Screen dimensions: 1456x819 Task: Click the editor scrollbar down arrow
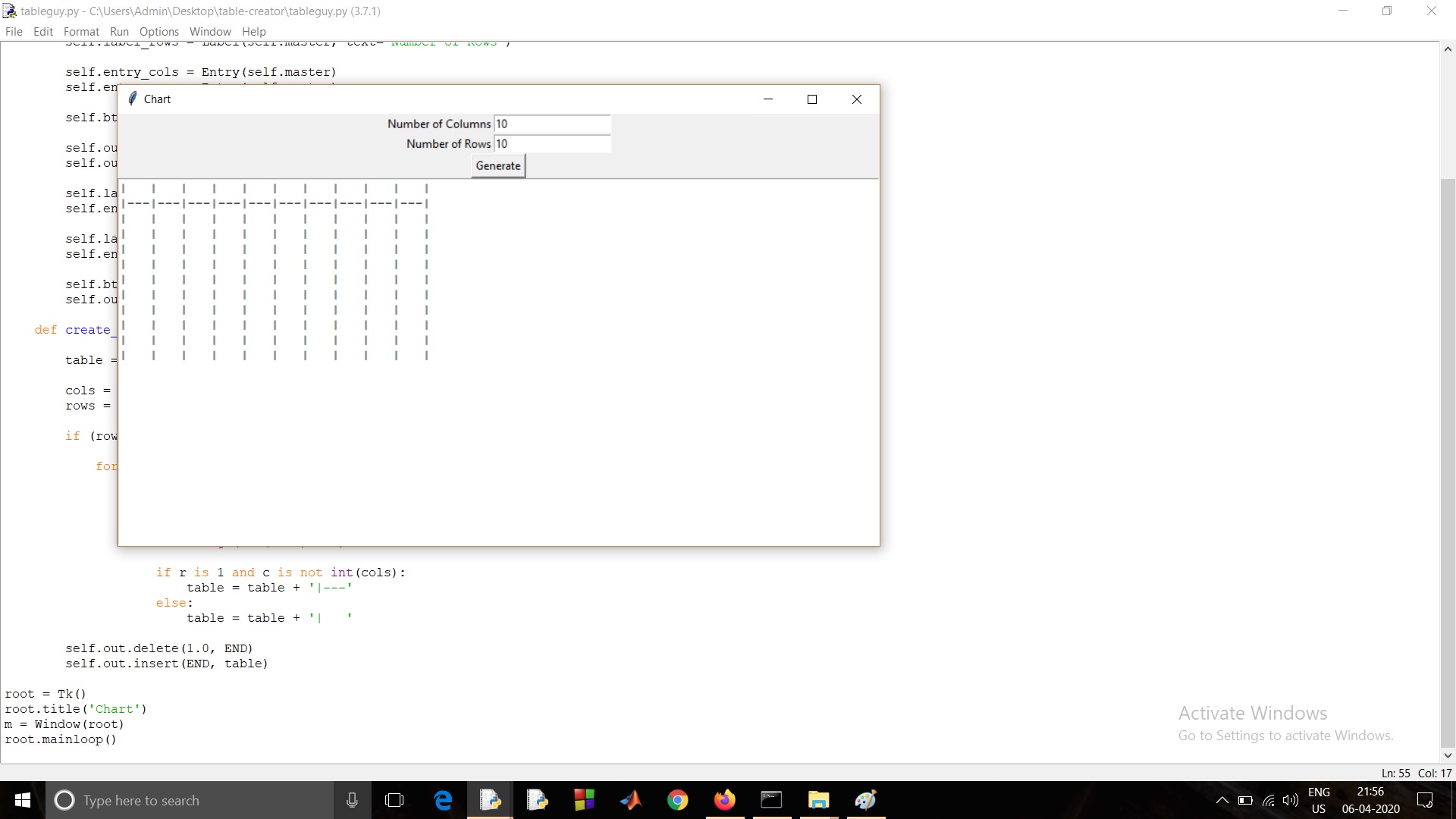coord(1448,755)
